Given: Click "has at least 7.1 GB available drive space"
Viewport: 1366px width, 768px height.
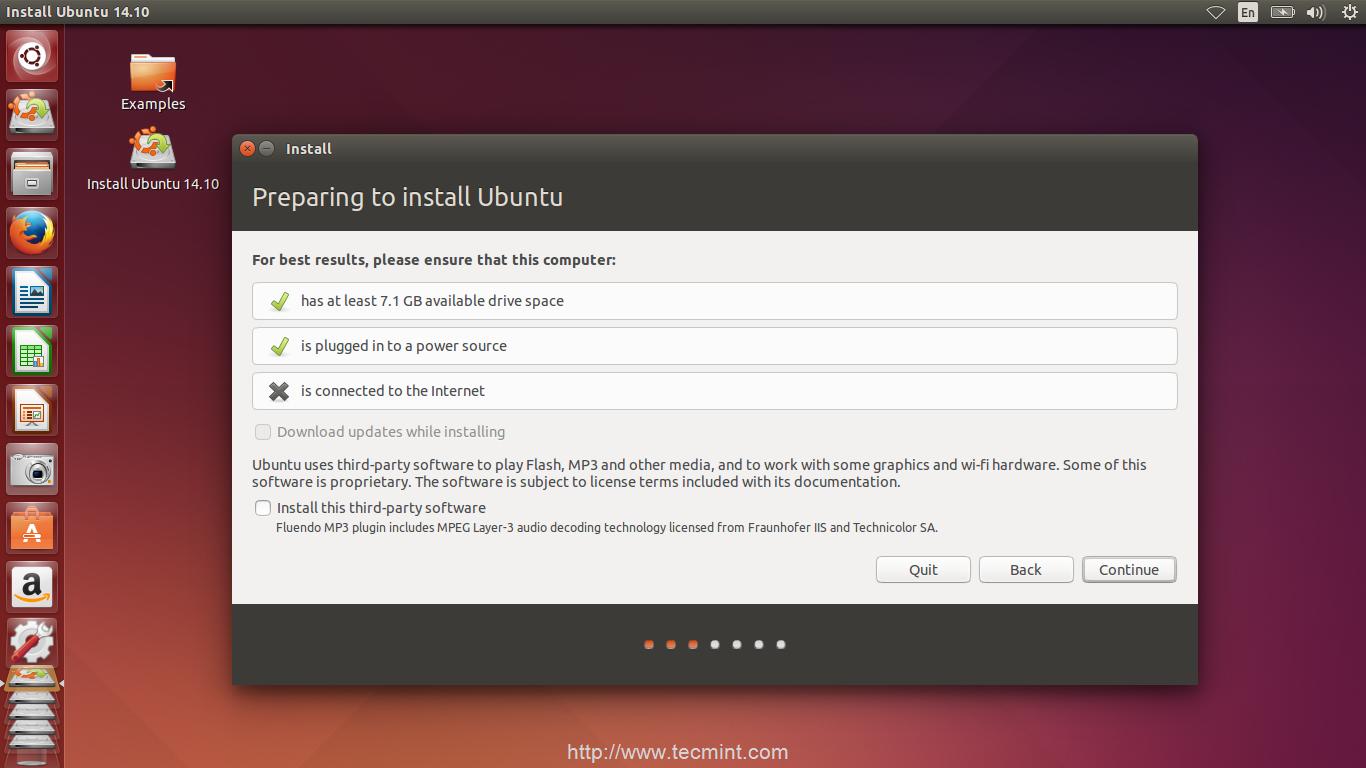Looking at the screenshot, I should (x=432, y=301).
